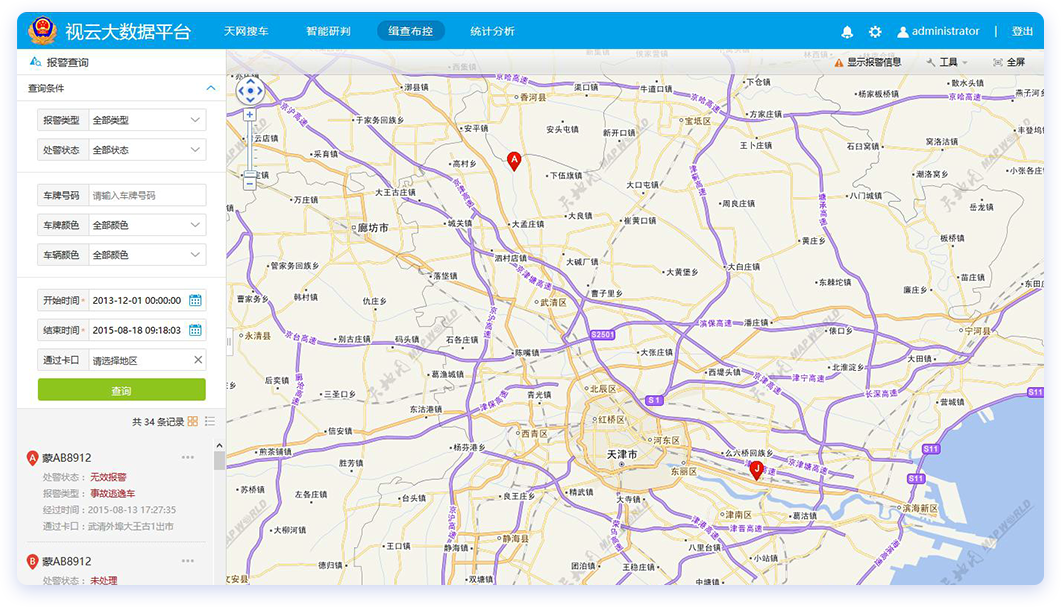Click the administrator username
This screenshot has width=1061, height=607.
tap(945, 31)
